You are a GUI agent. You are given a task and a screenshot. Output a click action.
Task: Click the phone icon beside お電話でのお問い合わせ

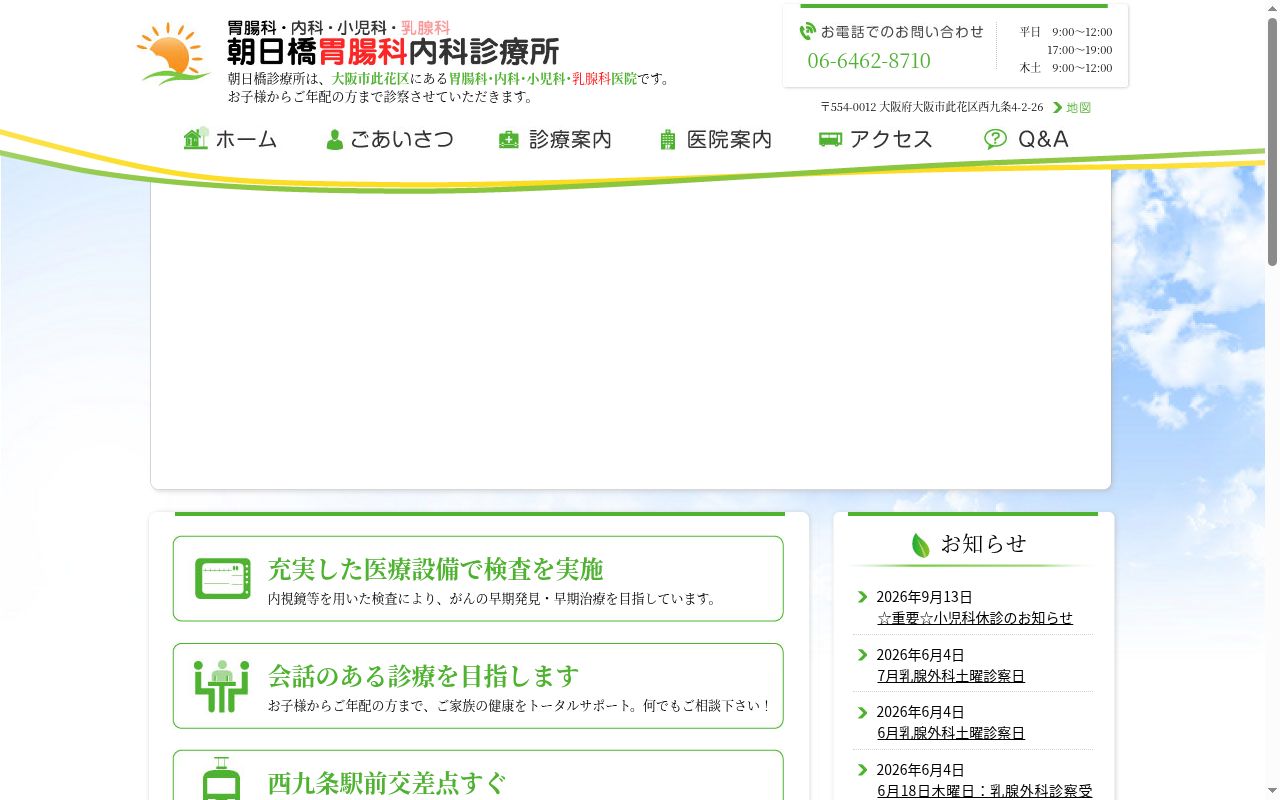(808, 31)
